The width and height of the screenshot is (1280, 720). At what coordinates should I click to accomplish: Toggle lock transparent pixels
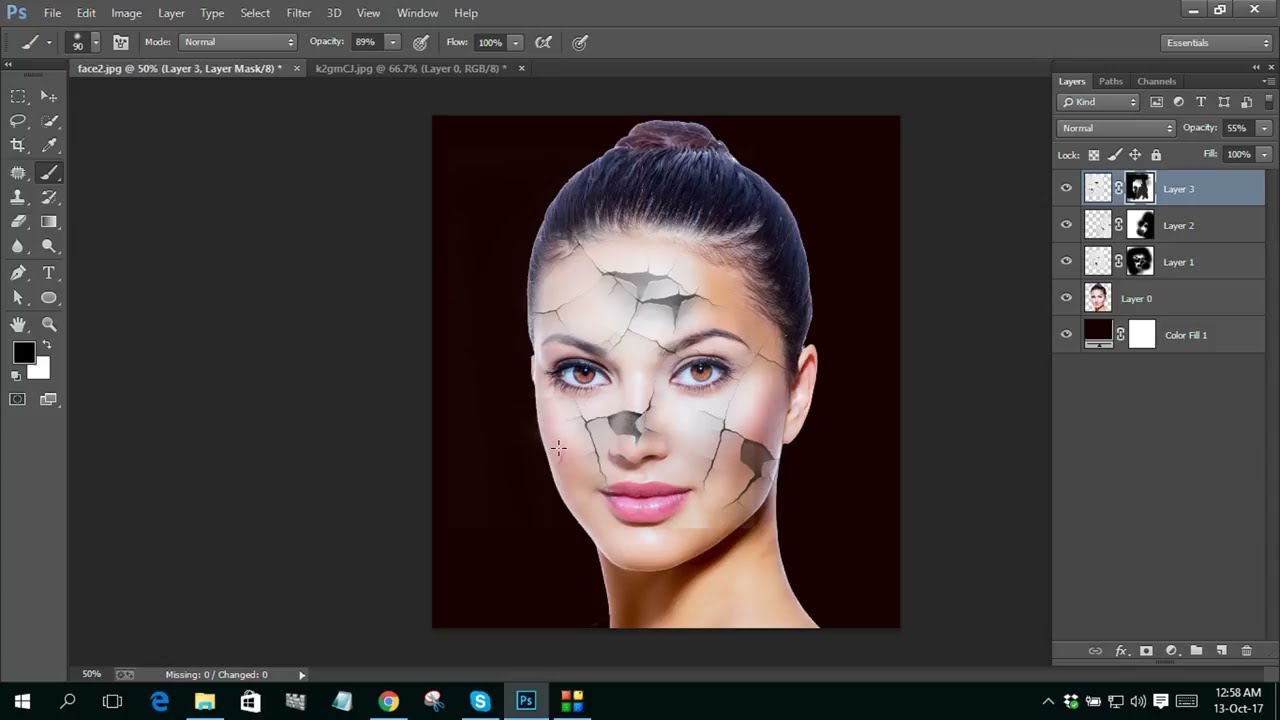pyautogui.click(x=1094, y=155)
